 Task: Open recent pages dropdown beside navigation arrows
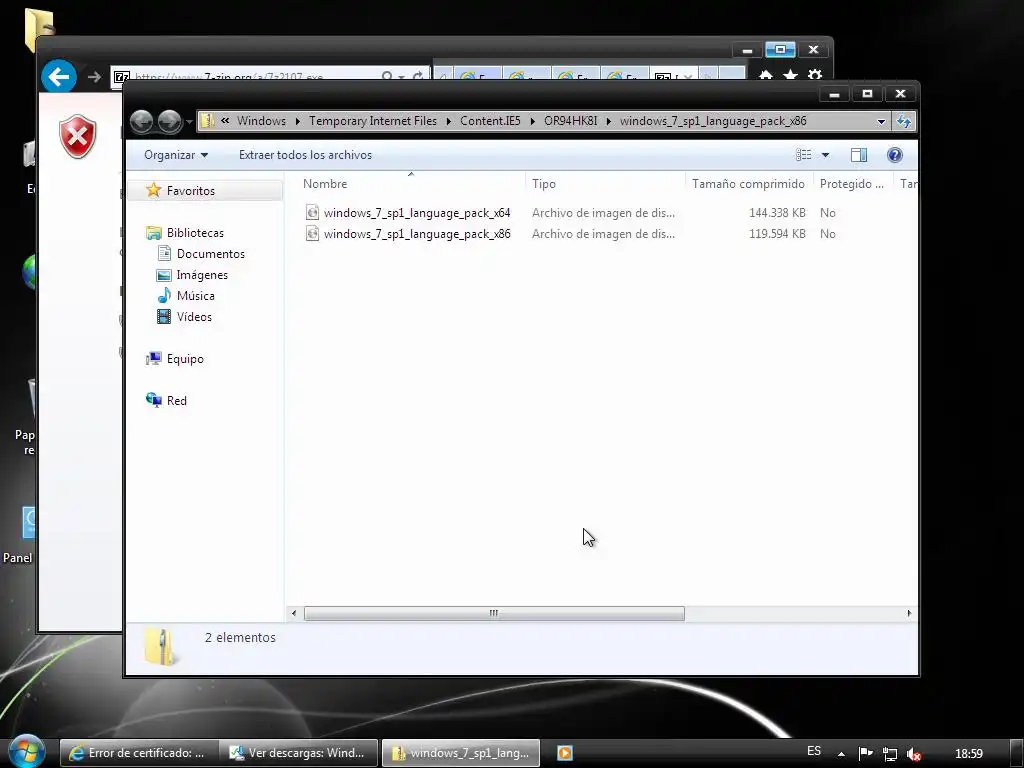pyautogui.click(x=189, y=121)
